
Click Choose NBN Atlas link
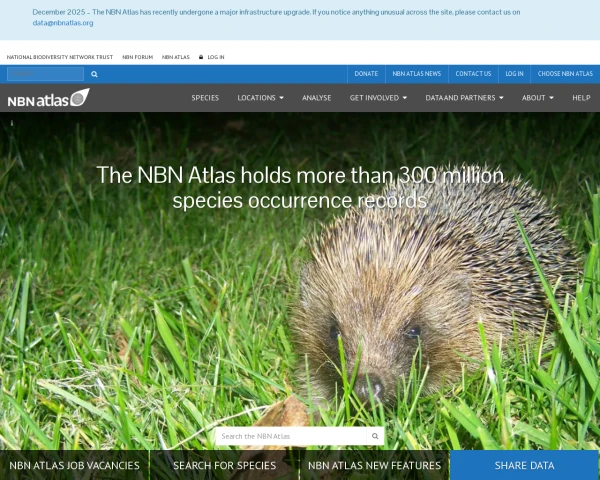565,74
